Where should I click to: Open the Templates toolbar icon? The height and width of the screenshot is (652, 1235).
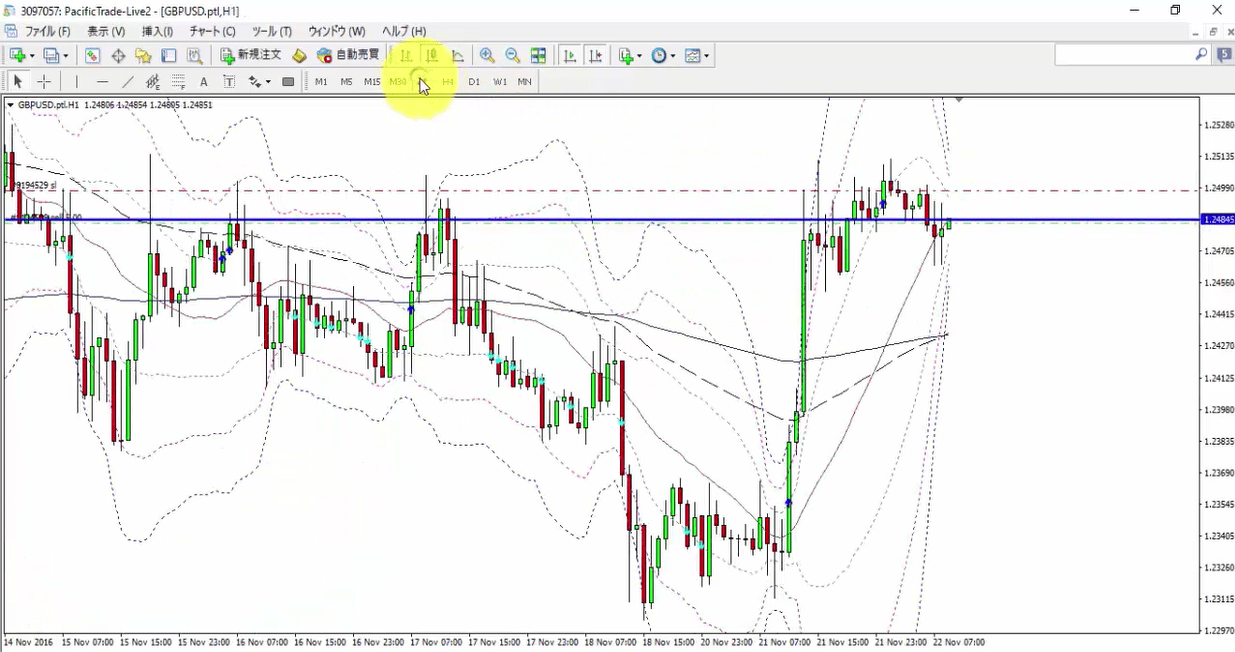coord(692,56)
